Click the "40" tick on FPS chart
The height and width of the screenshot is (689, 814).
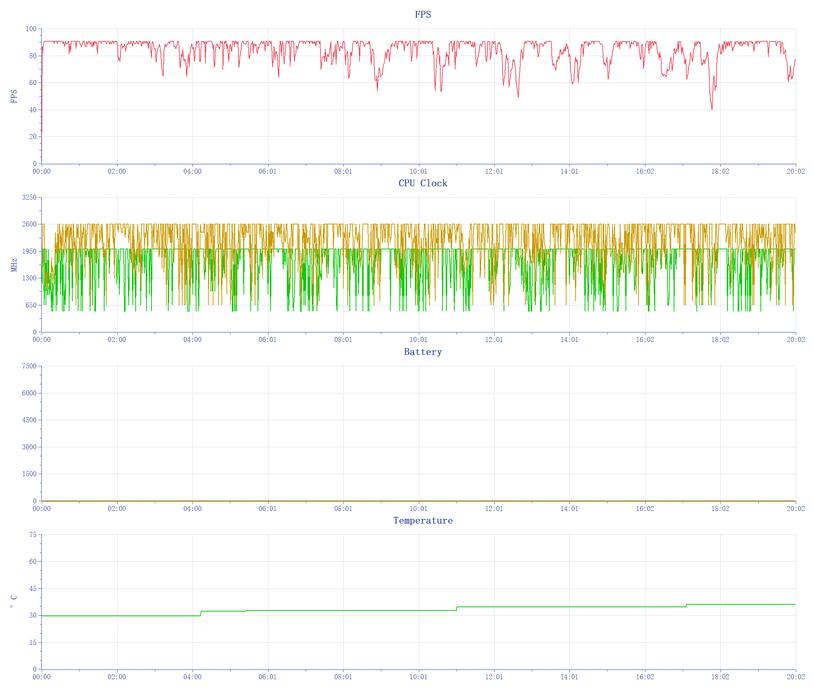pyautogui.click(x=33, y=110)
